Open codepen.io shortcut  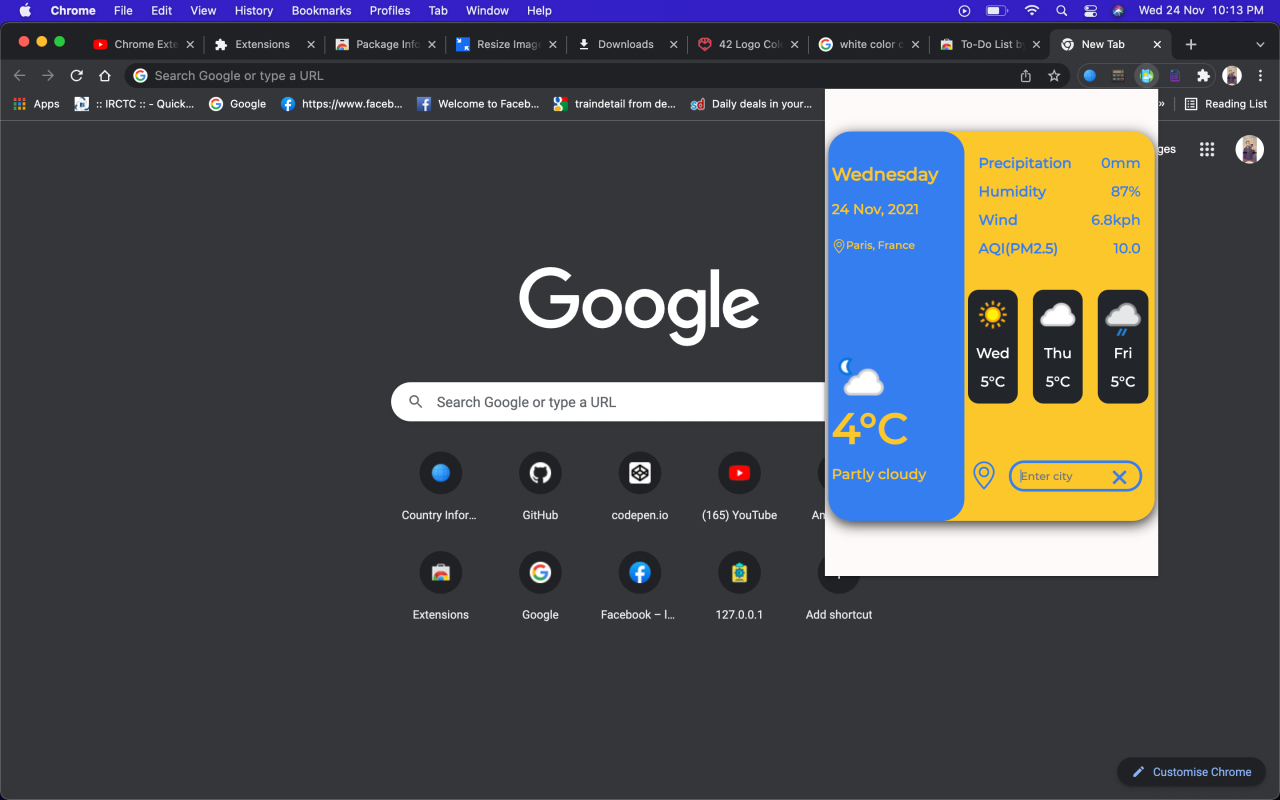pos(640,486)
